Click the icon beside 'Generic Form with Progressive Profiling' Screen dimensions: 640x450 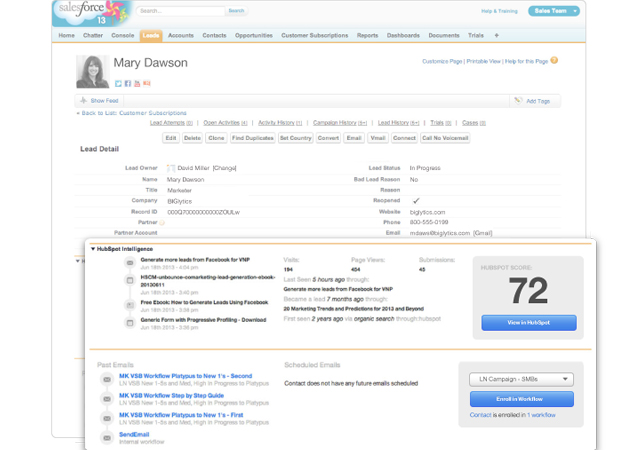pyautogui.click(x=130, y=323)
